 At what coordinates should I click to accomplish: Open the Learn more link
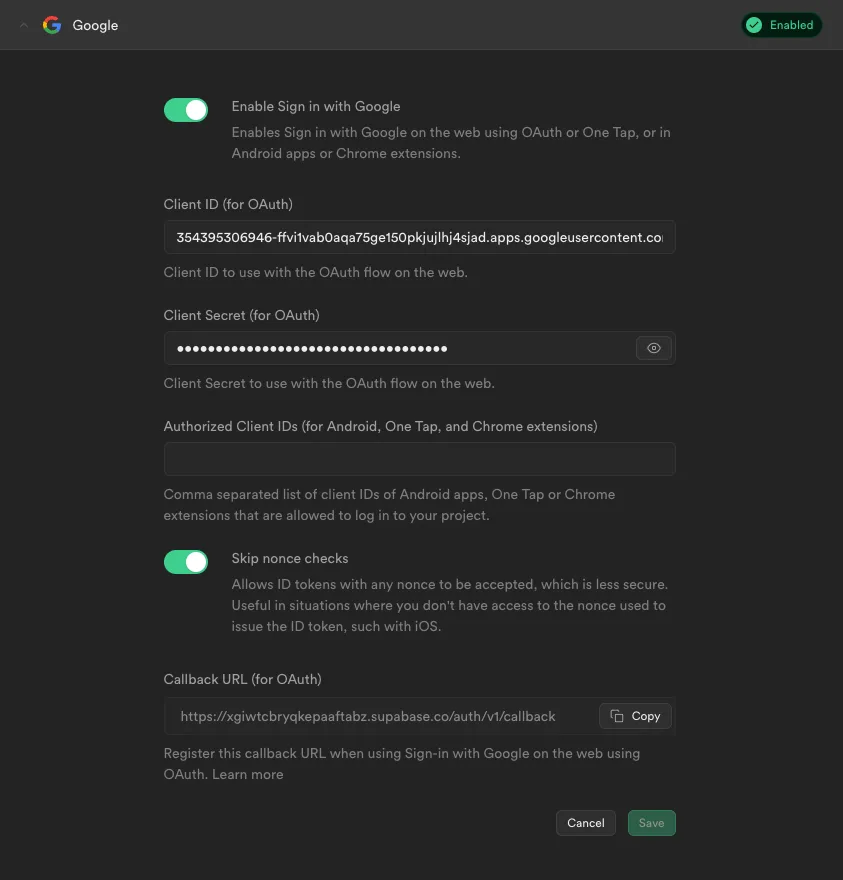[248, 774]
